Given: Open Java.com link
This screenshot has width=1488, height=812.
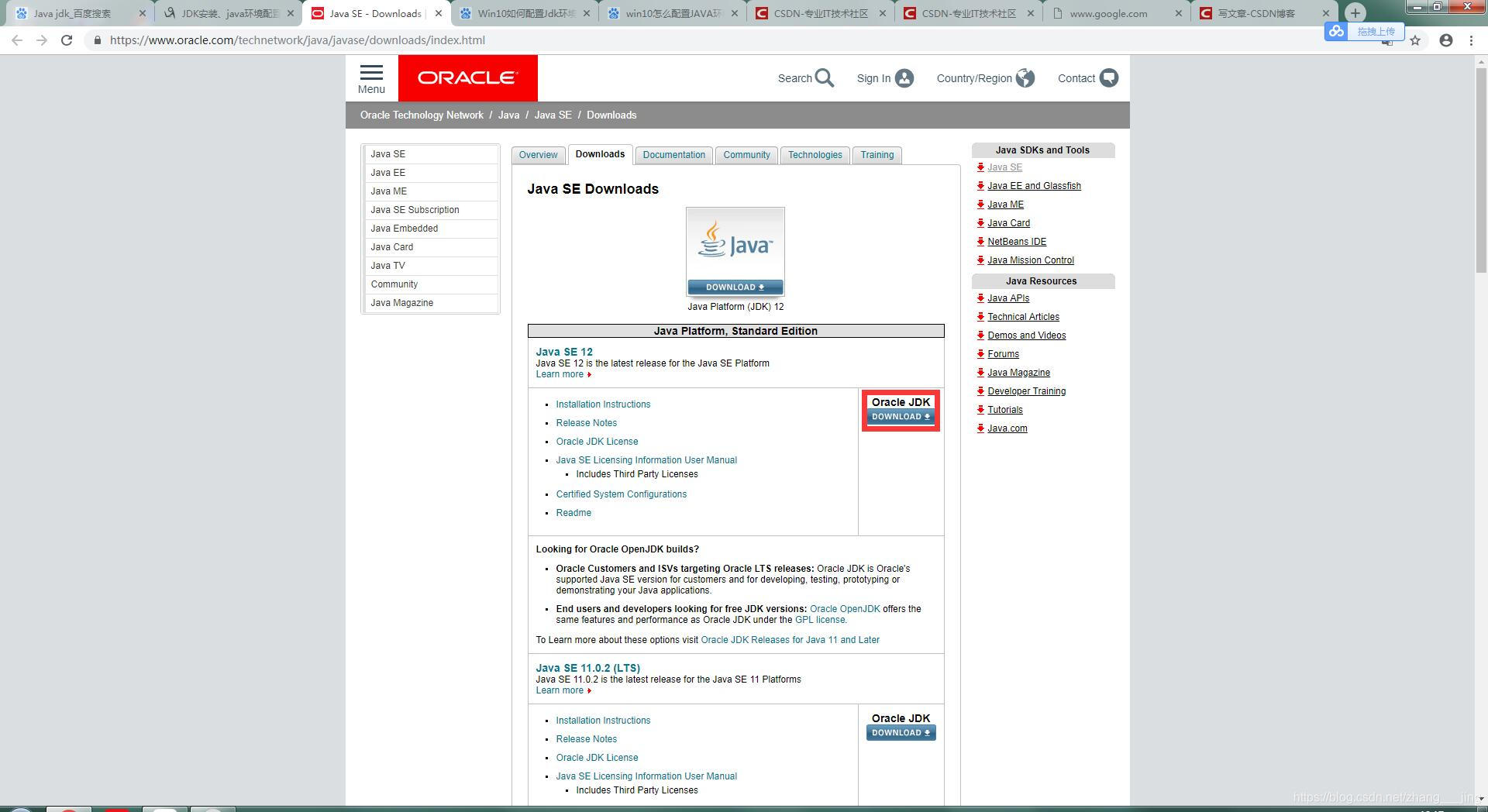Looking at the screenshot, I should 1007,428.
